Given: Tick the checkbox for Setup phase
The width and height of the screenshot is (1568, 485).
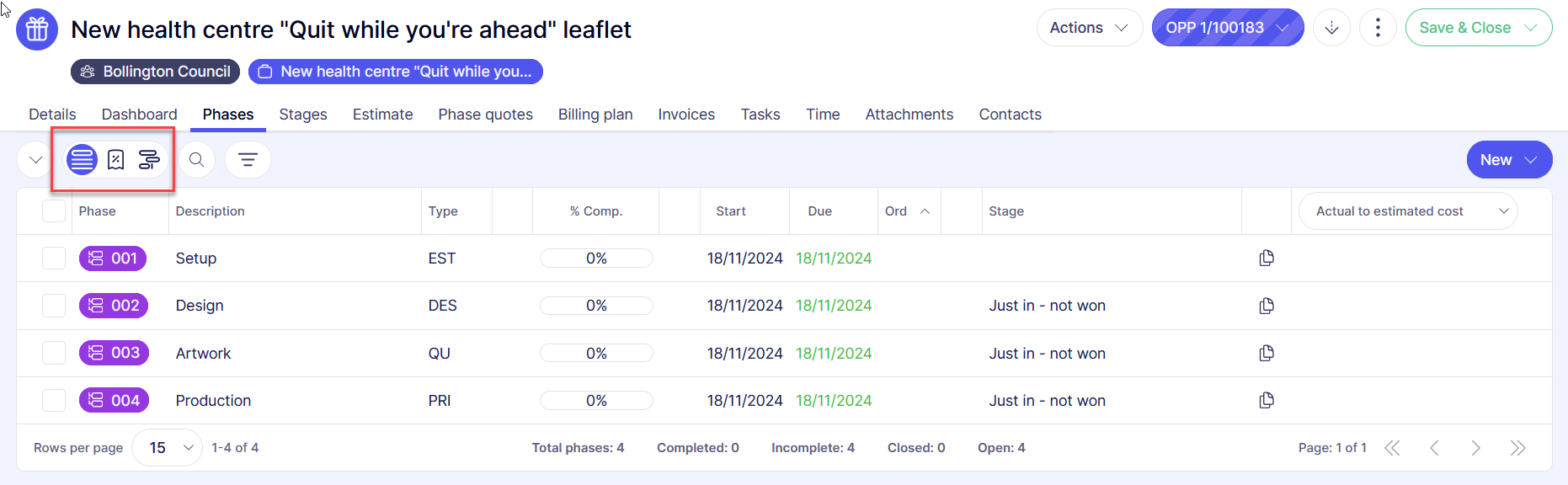Looking at the screenshot, I should coord(54,258).
